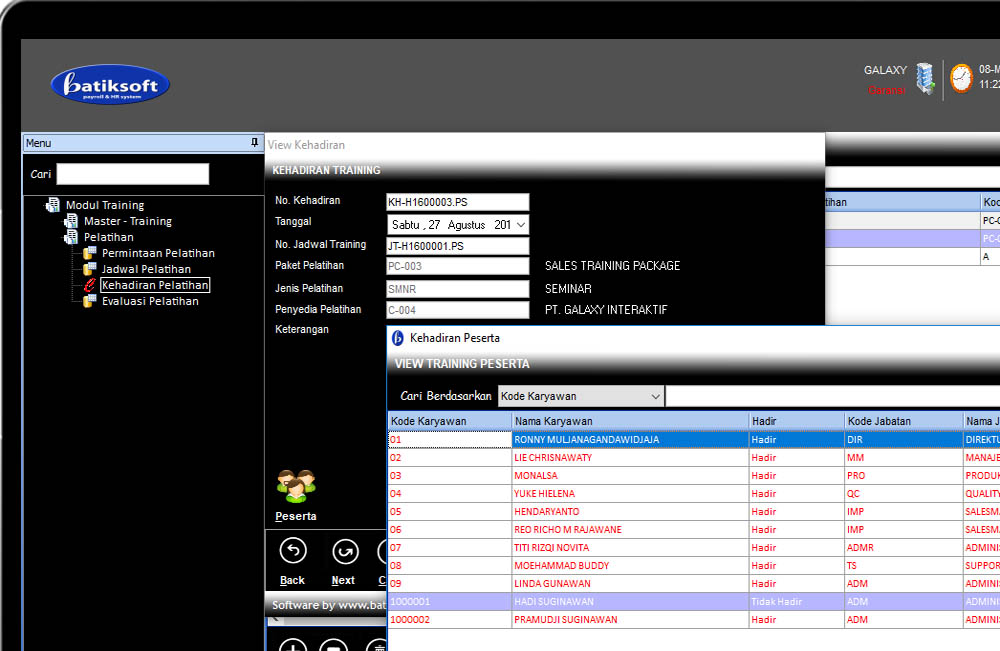The width and height of the screenshot is (1000, 651).
Task: Pin the Menu panel with pushpin icon
Action: coord(254,143)
